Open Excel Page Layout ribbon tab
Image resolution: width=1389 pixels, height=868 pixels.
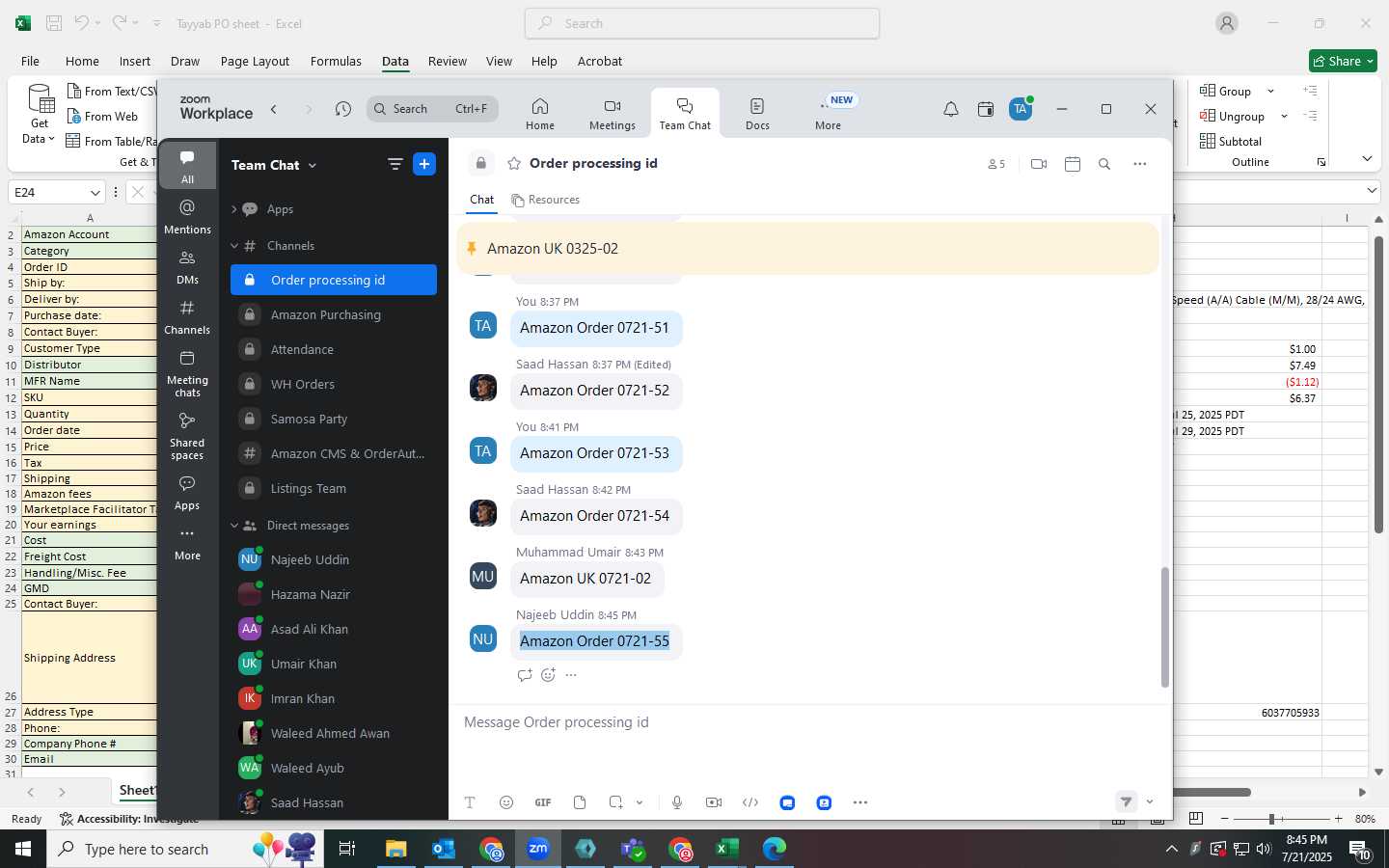pos(255,61)
